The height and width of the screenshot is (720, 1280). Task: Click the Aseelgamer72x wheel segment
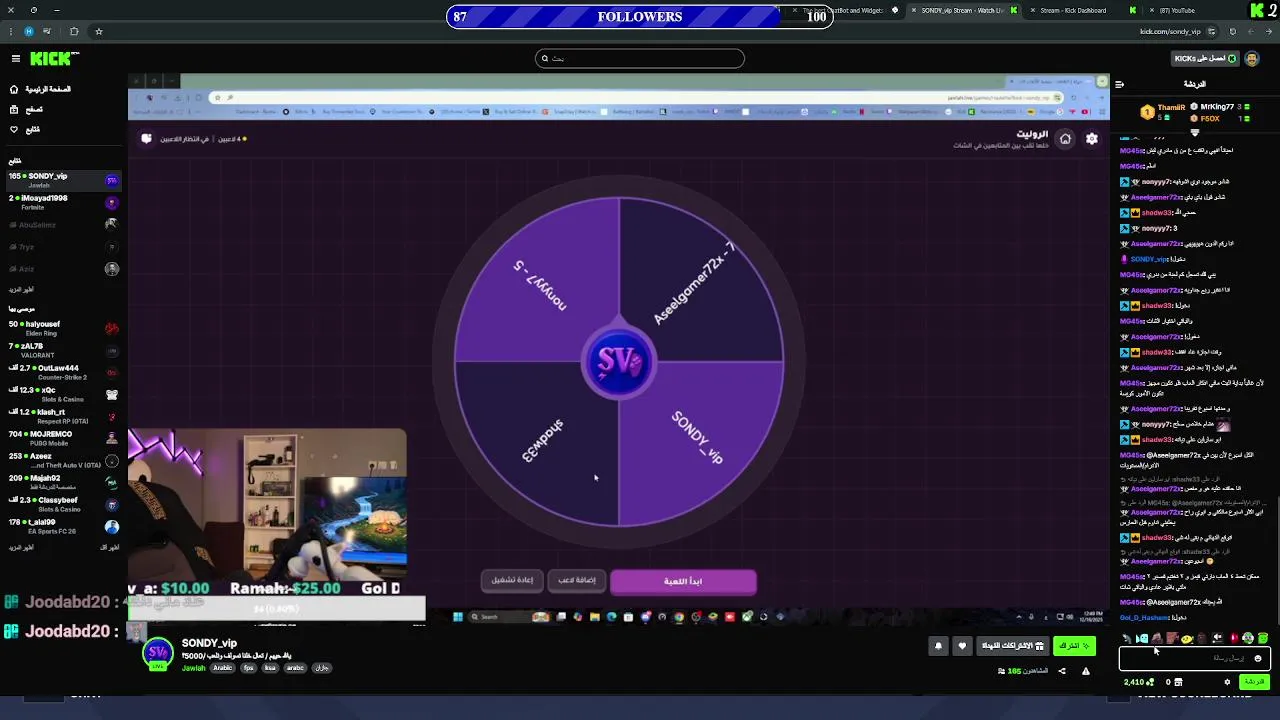tap(694, 284)
